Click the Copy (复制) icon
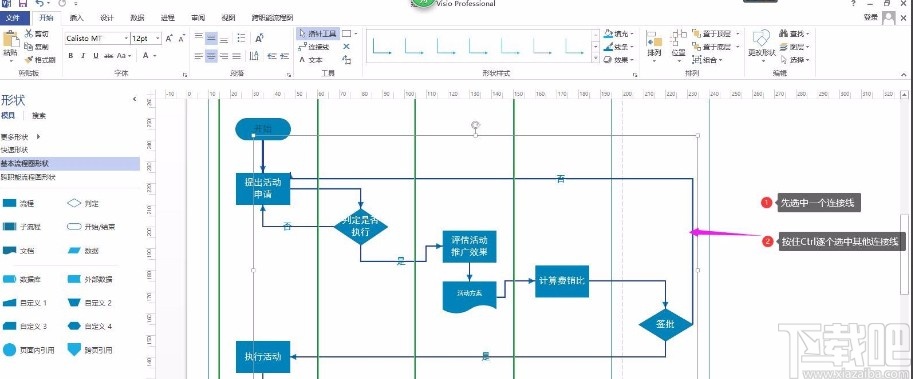 [x=29, y=47]
